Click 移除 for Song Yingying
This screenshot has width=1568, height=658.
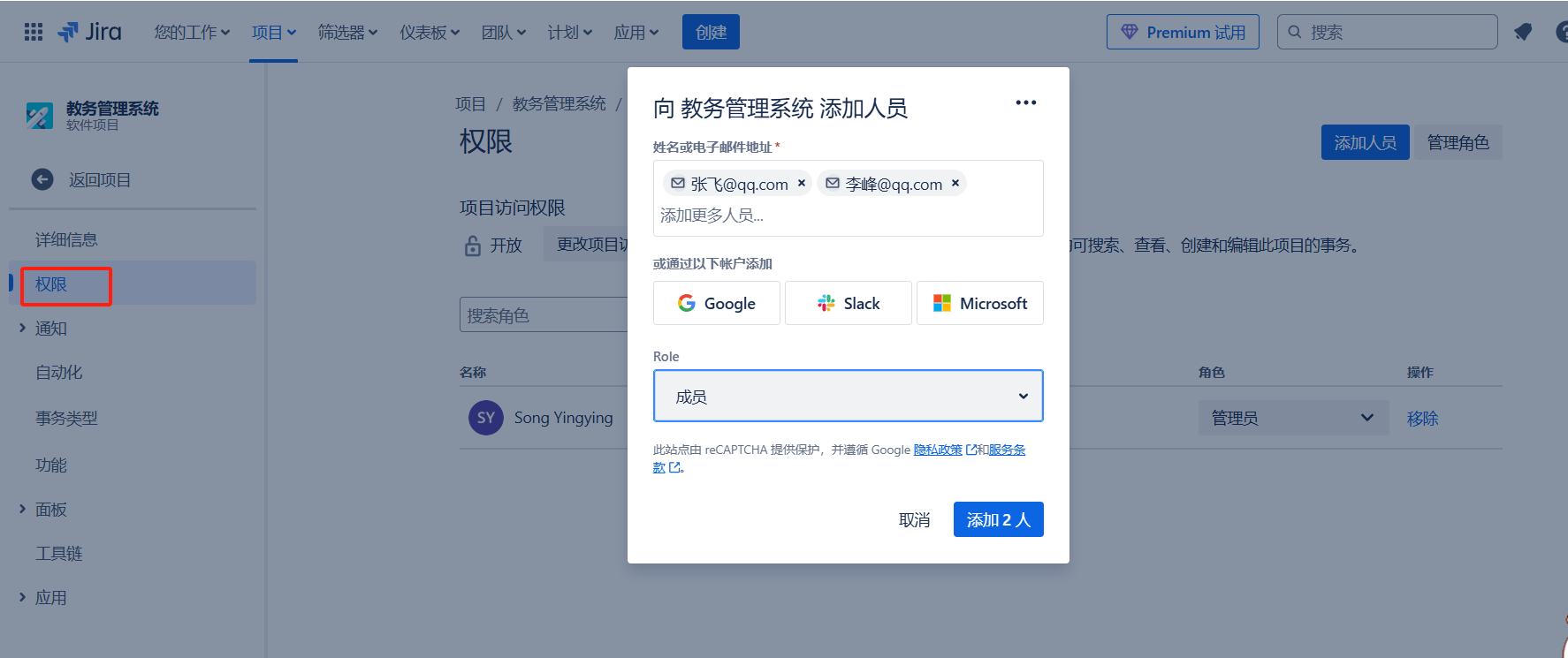(x=1422, y=419)
